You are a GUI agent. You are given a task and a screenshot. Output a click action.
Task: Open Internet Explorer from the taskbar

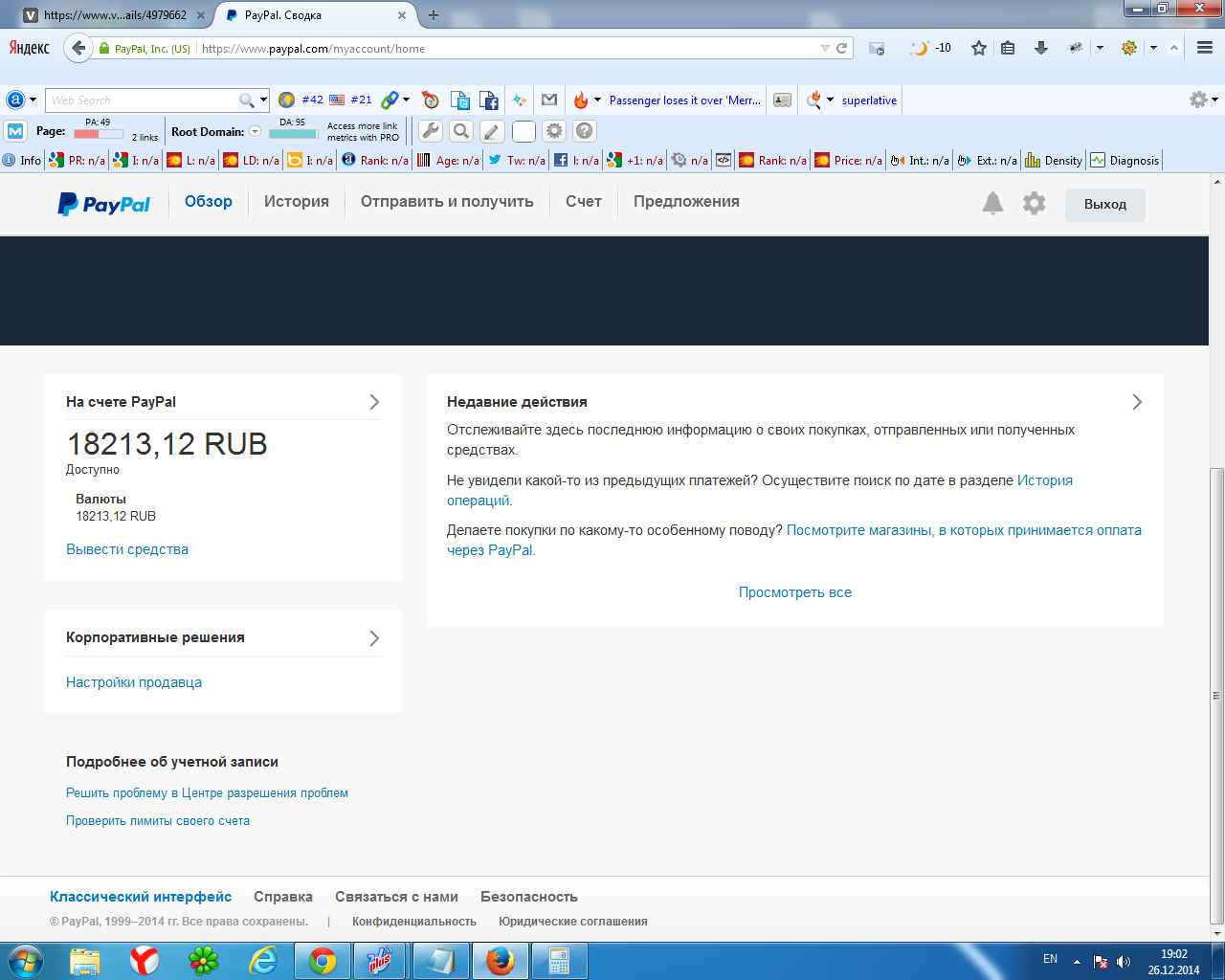pos(263,961)
